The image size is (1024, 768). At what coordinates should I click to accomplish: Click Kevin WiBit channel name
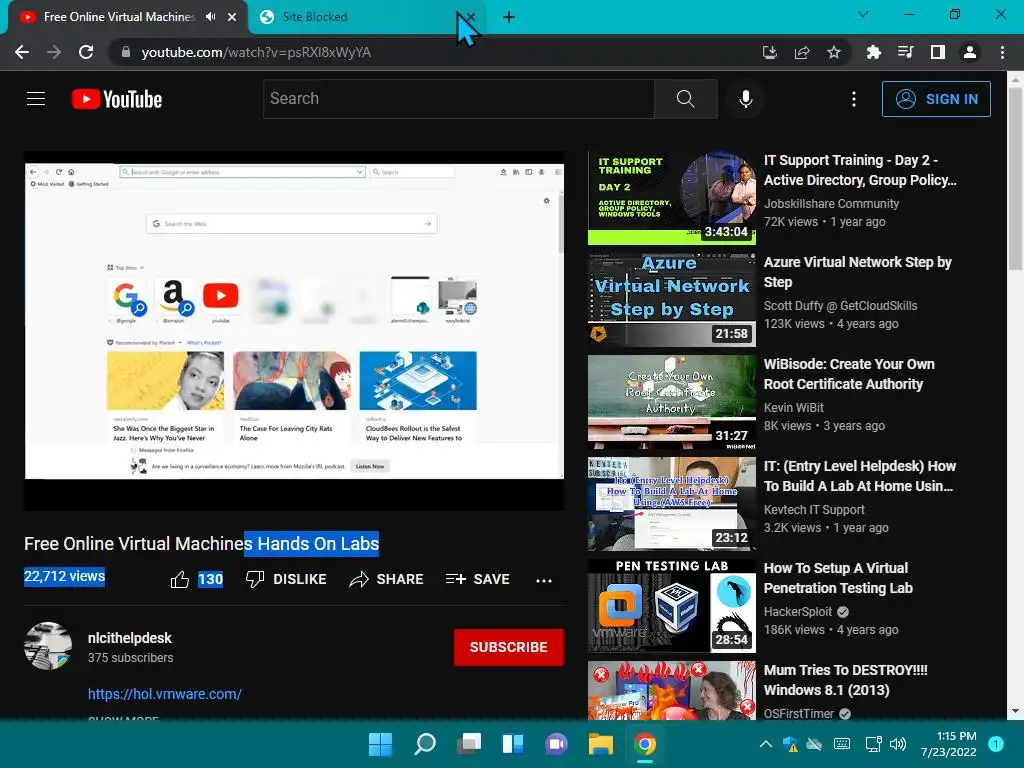click(x=793, y=408)
